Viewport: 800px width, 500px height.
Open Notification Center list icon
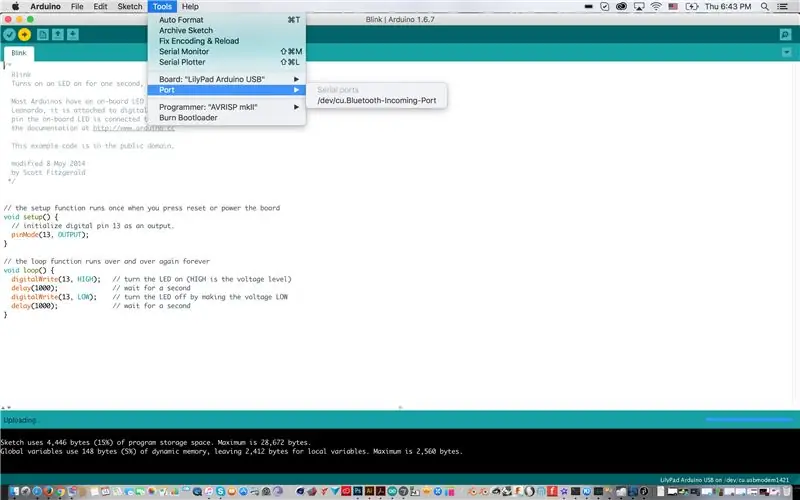[x=782, y=6]
